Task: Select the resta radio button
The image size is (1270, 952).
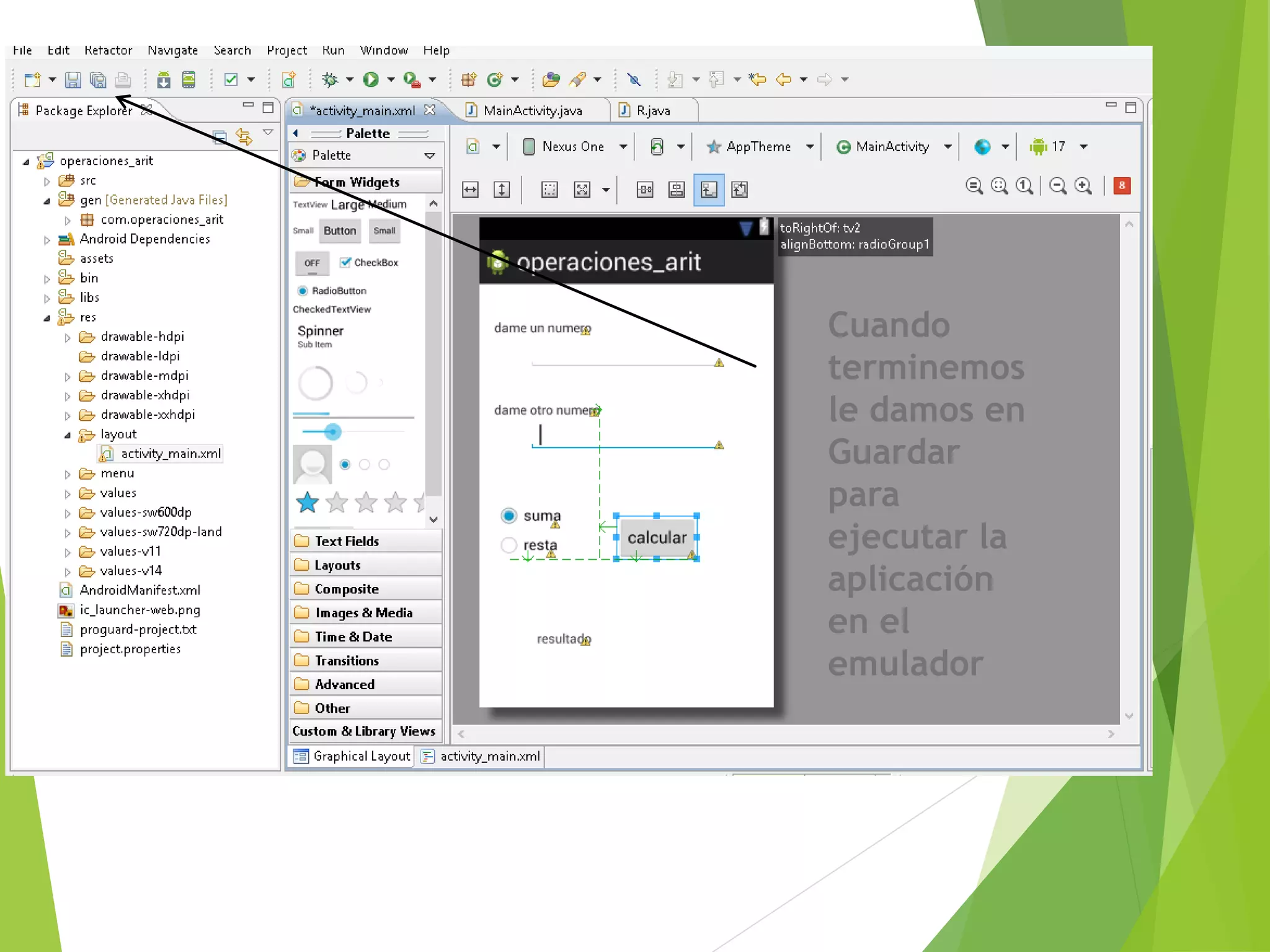Action: tap(509, 545)
